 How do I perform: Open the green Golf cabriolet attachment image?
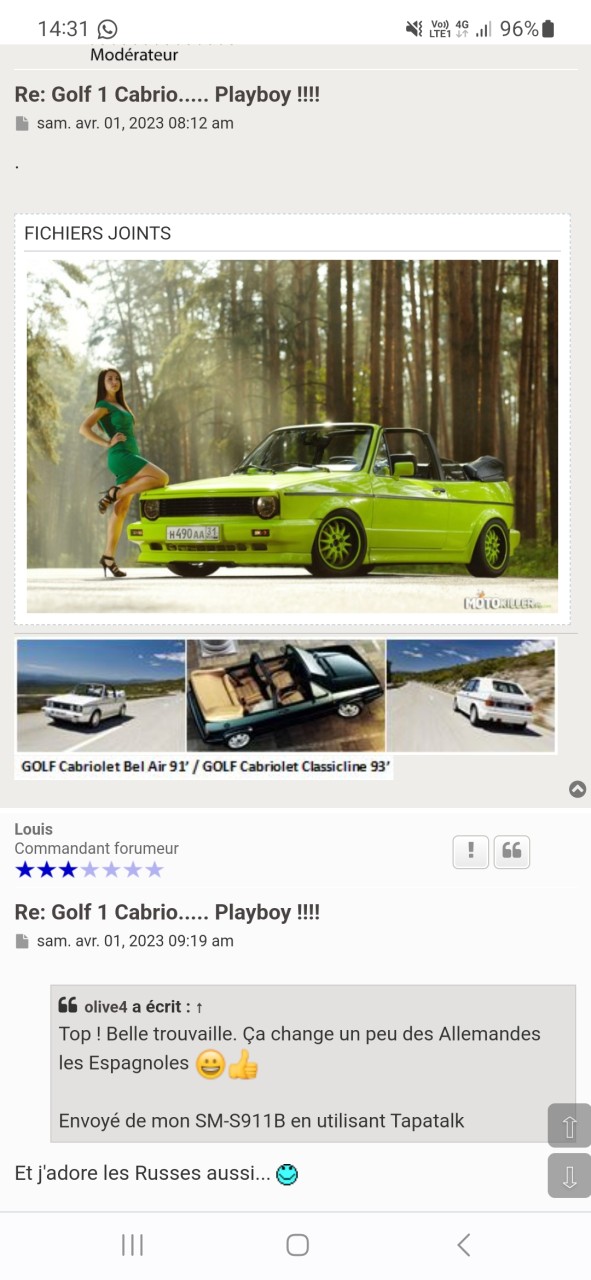point(292,437)
